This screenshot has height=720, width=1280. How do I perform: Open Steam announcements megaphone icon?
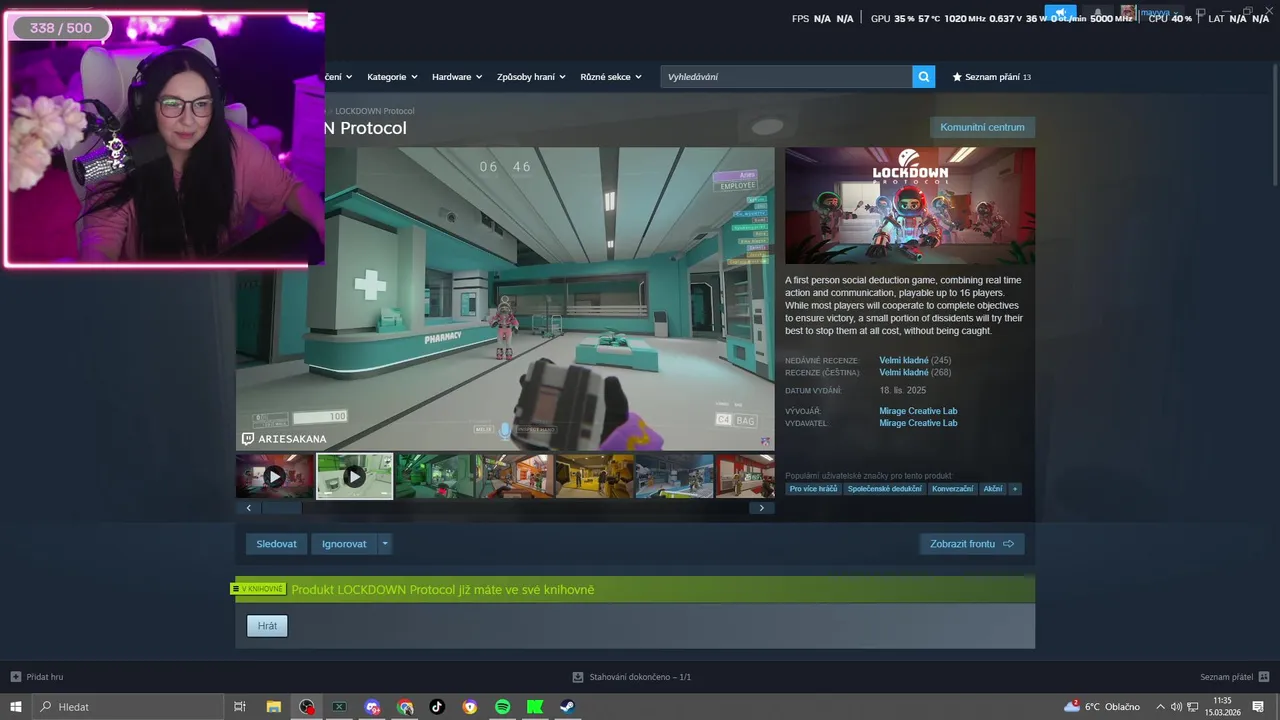click(x=1061, y=14)
